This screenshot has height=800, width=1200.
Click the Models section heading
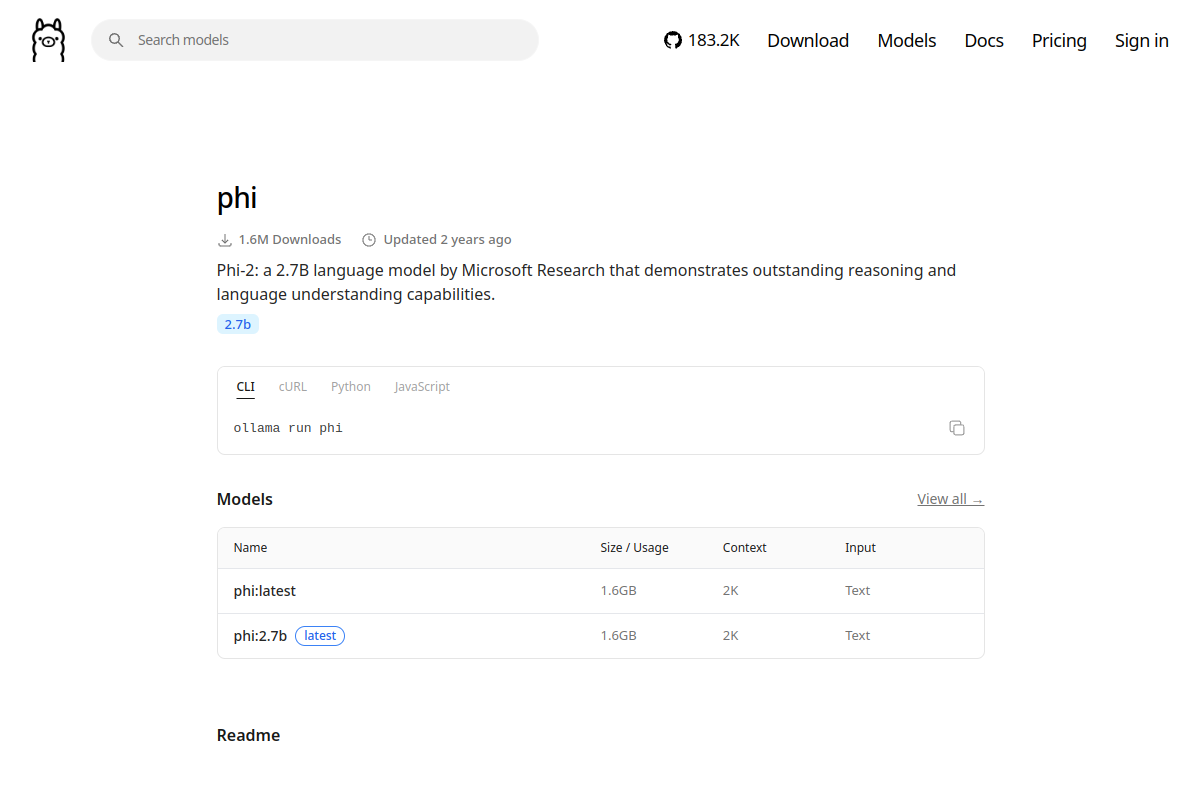(x=245, y=499)
